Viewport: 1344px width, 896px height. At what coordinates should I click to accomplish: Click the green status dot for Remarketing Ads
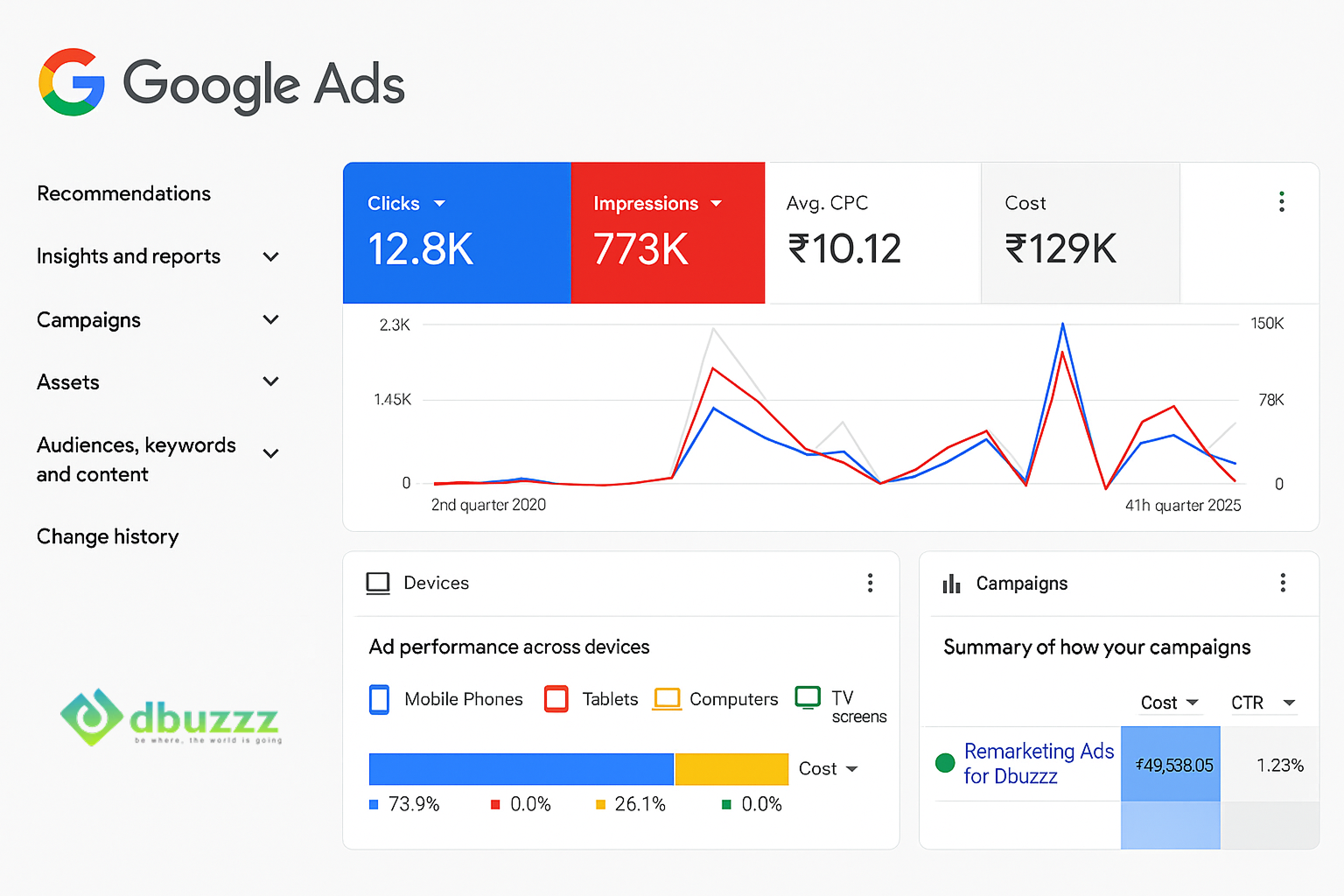coord(945,763)
